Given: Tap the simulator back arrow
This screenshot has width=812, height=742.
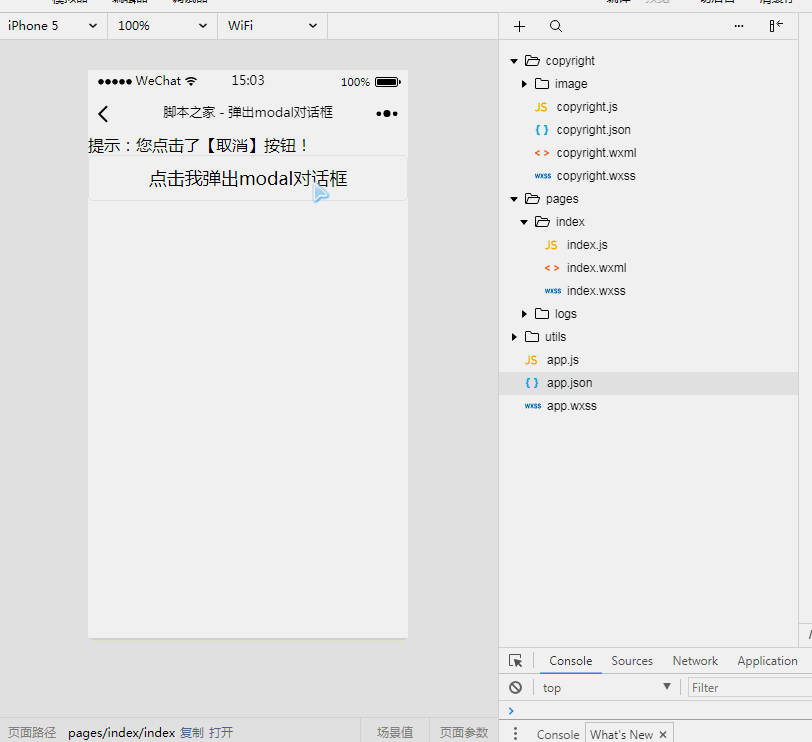Looking at the screenshot, I should point(103,114).
